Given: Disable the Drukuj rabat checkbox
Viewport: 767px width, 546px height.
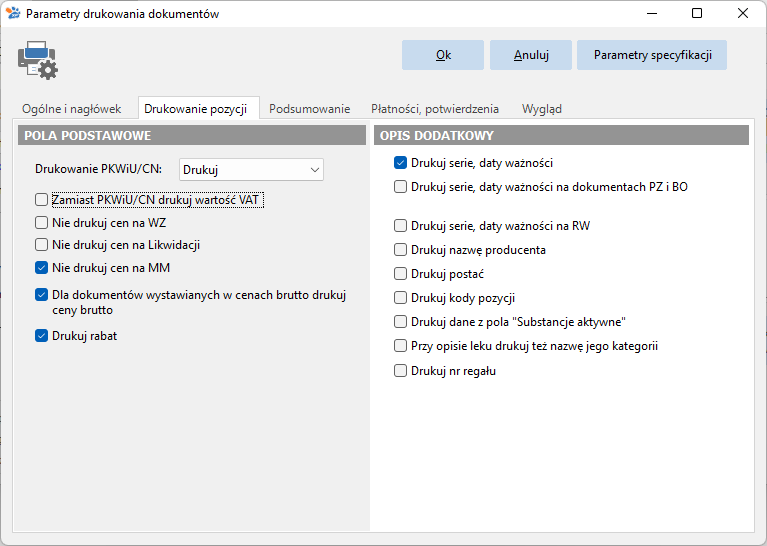Looking at the screenshot, I should tap(42, 336).
